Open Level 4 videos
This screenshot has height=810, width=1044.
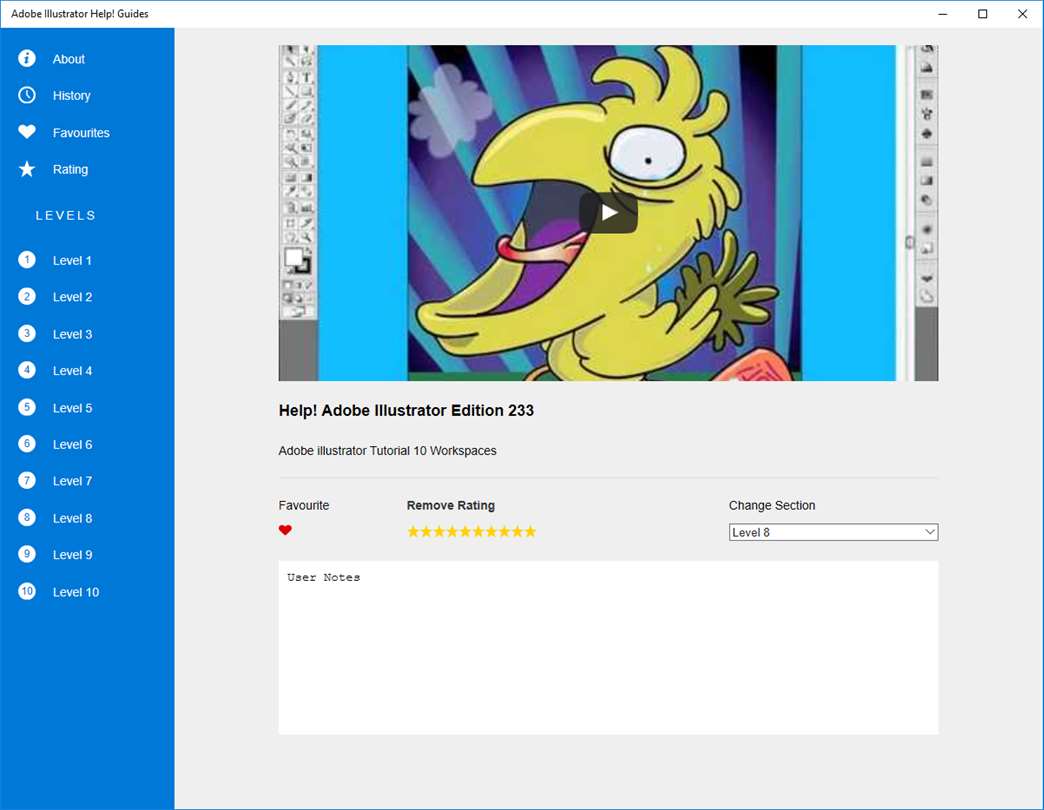72,371
